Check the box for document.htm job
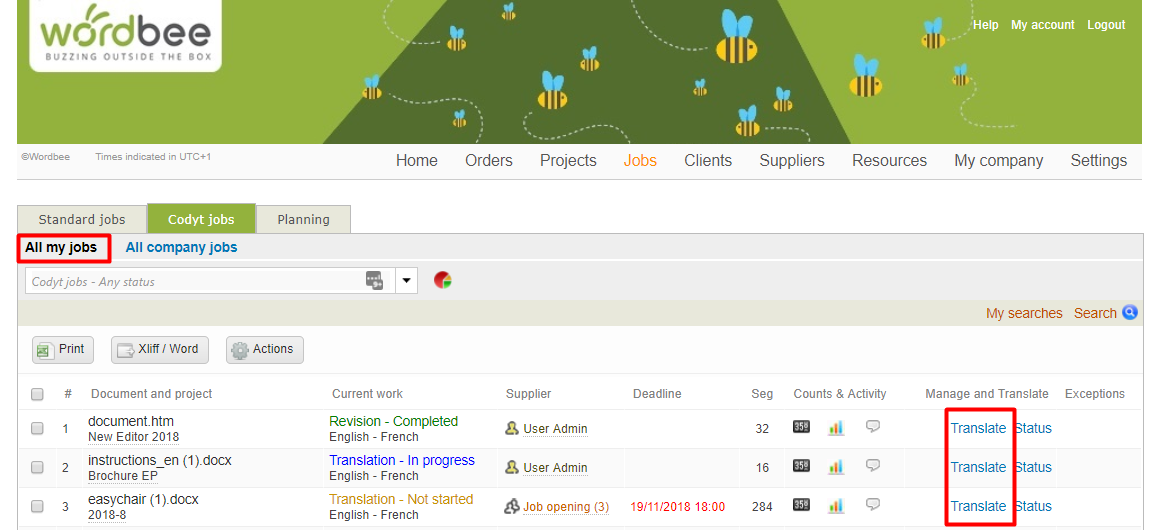1158x530 pixels. point(38,428)
